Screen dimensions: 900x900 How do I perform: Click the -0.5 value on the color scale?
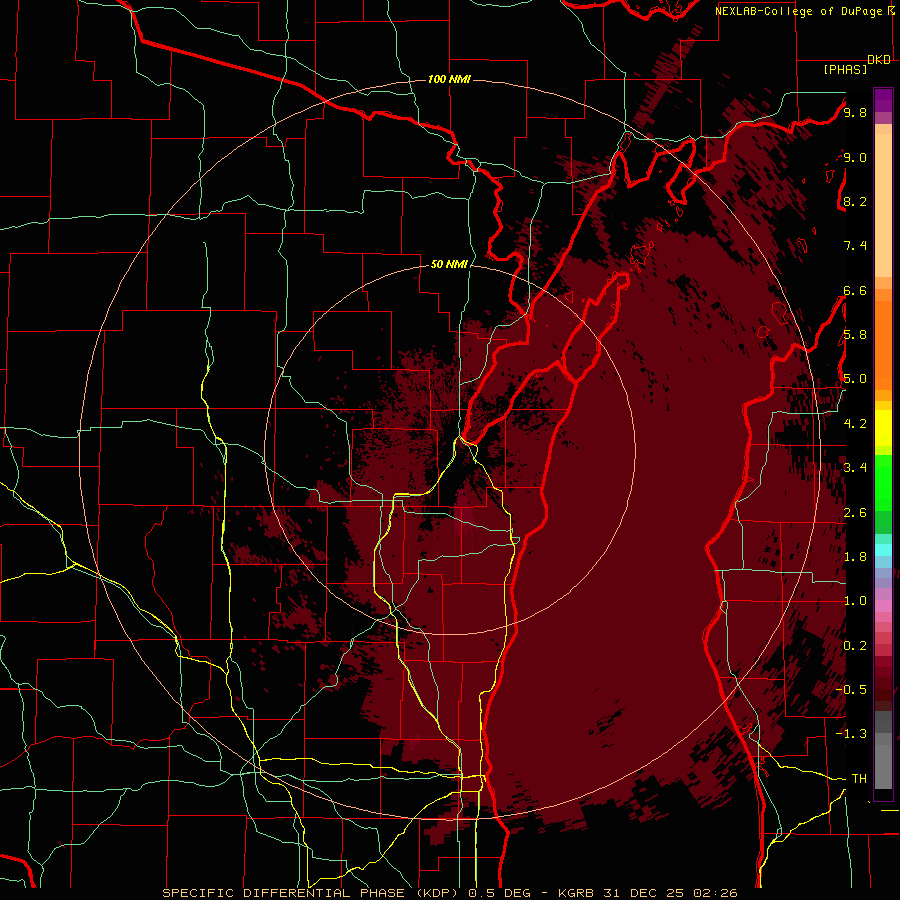[852, 690]
